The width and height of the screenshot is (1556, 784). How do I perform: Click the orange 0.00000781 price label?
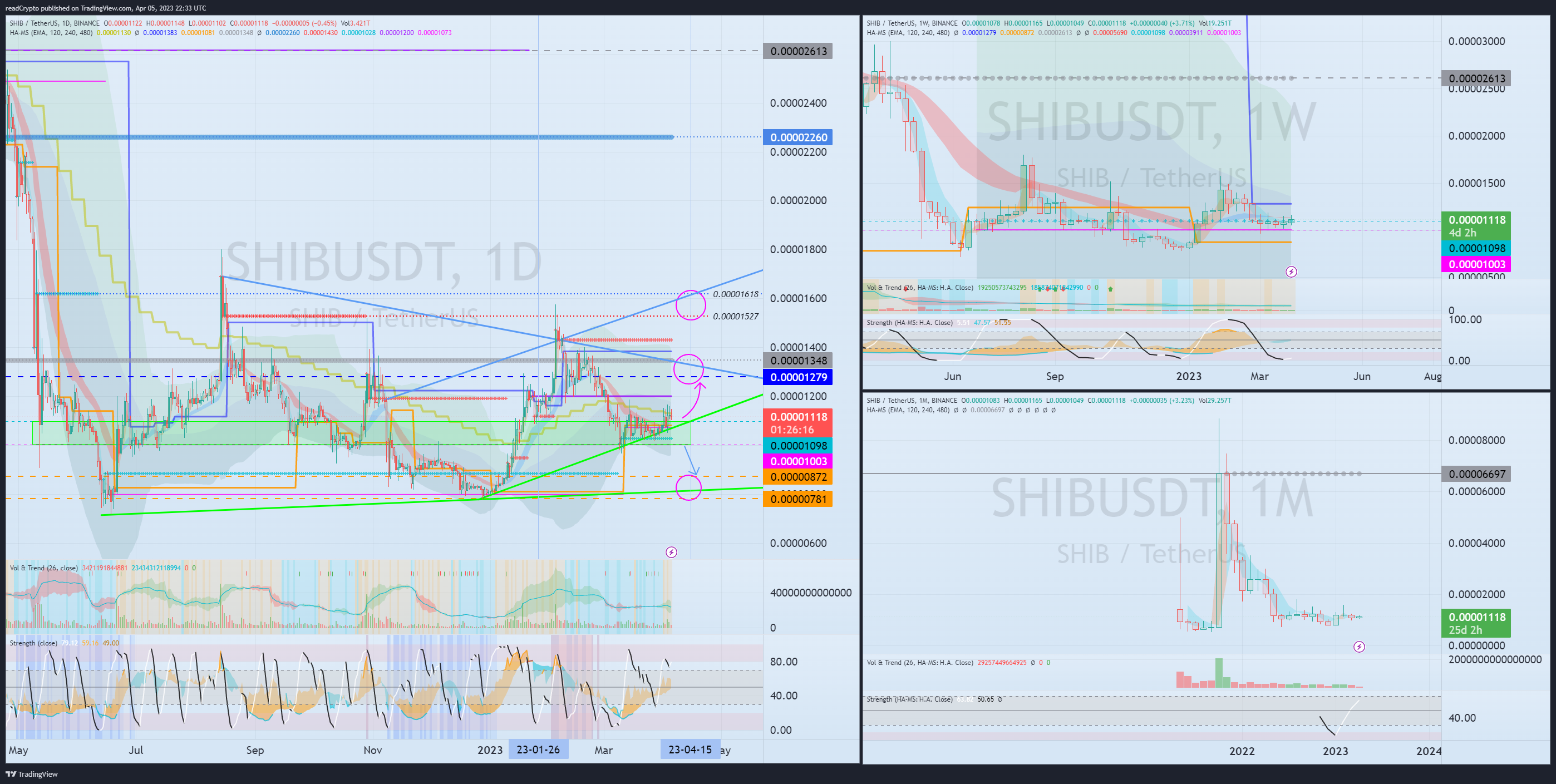point(798,499)
